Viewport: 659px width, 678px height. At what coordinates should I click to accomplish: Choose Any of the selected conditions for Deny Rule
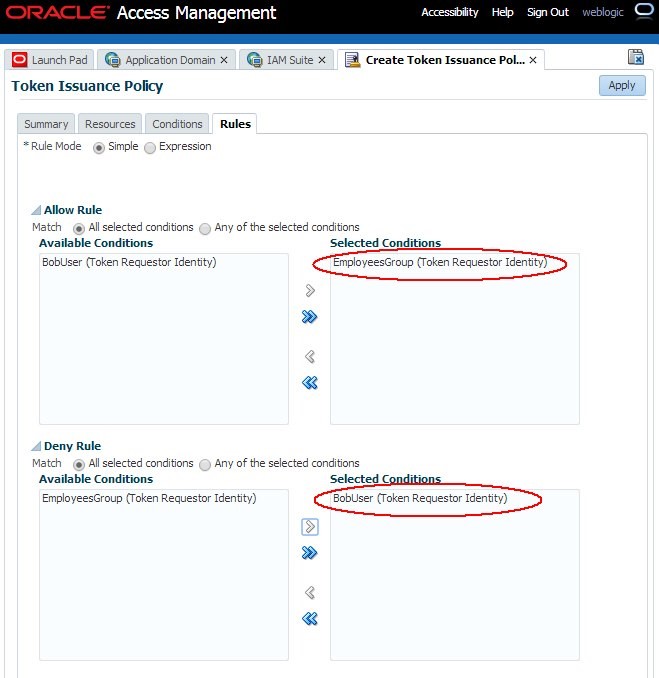[x=205, y=464]
